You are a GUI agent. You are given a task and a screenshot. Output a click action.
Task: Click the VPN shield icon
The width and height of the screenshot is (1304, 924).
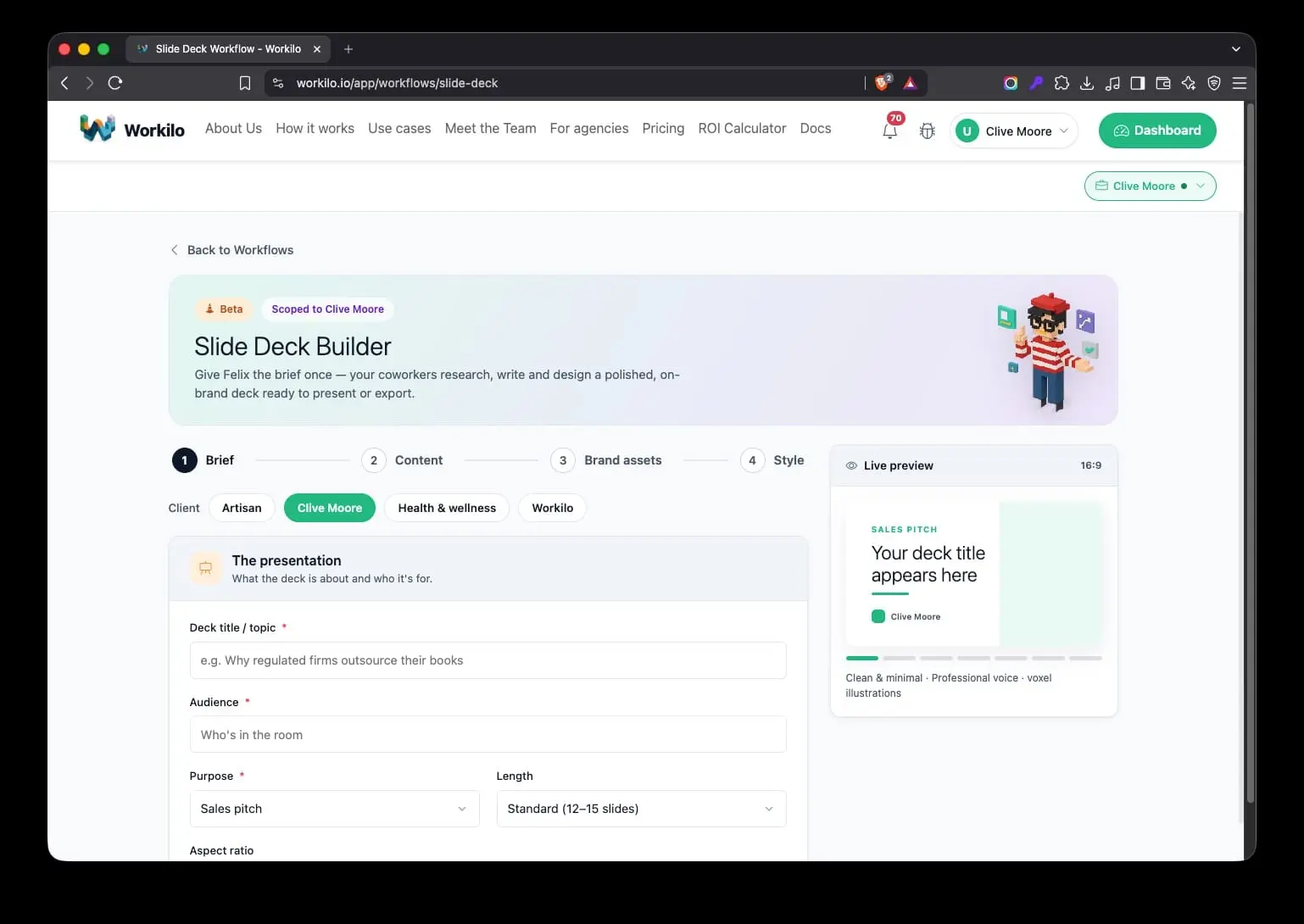1214,83
